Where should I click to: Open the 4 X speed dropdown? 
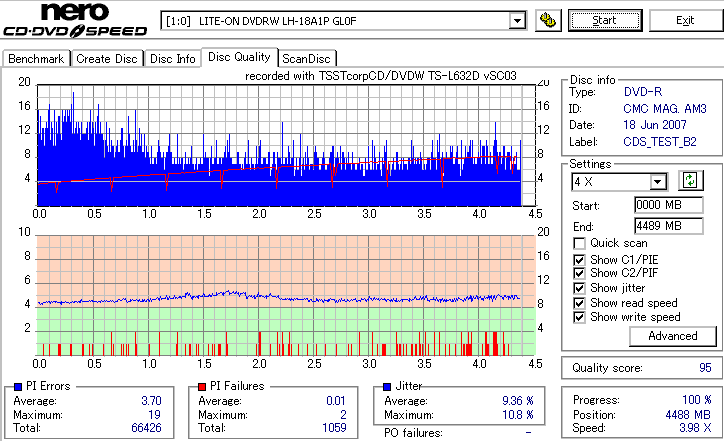tap(658, 182)
